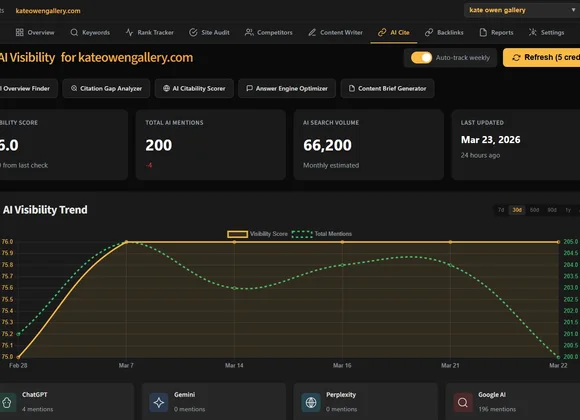Open the Content Writer tab
This screenshot has width=580, height=420.
(x=335, y=33)
